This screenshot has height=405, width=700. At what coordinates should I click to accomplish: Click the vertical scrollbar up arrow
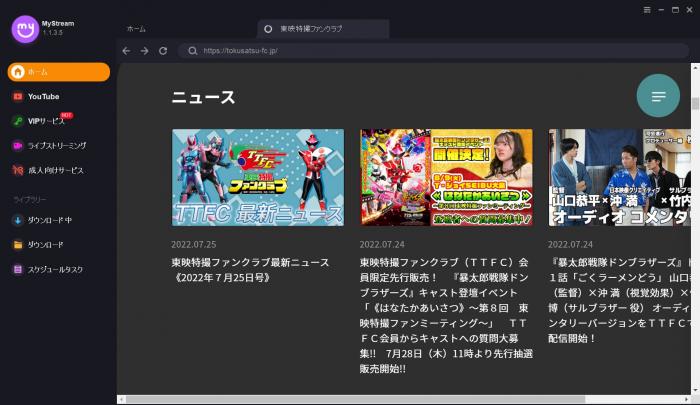coord(695,67)
